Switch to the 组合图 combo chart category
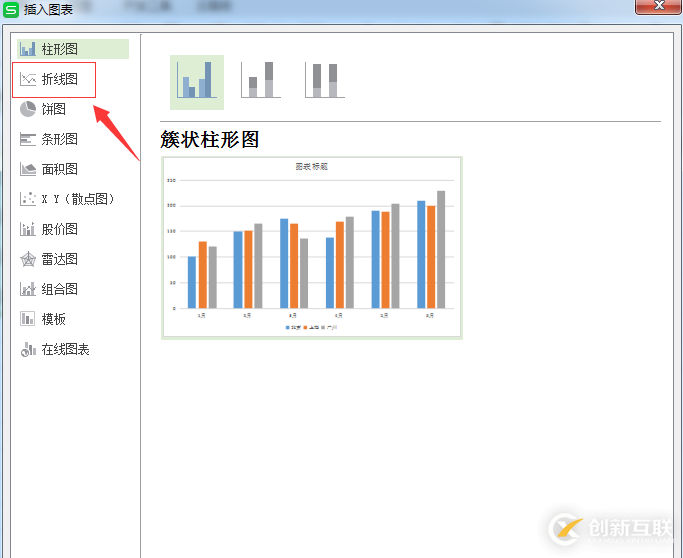683x558 pixels. coord(59,289)
